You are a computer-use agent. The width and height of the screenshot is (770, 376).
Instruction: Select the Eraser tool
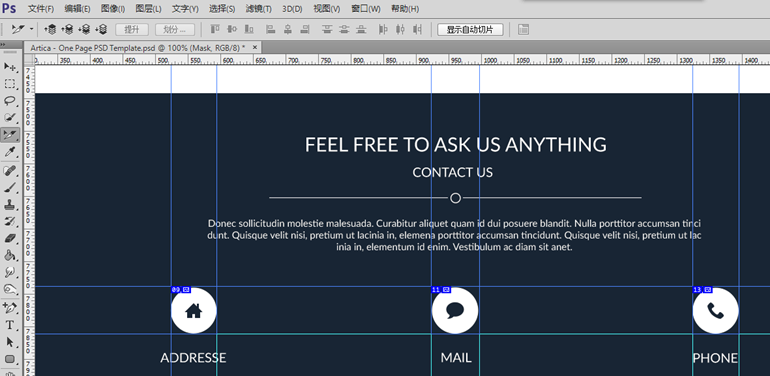(x=10, y=239)
